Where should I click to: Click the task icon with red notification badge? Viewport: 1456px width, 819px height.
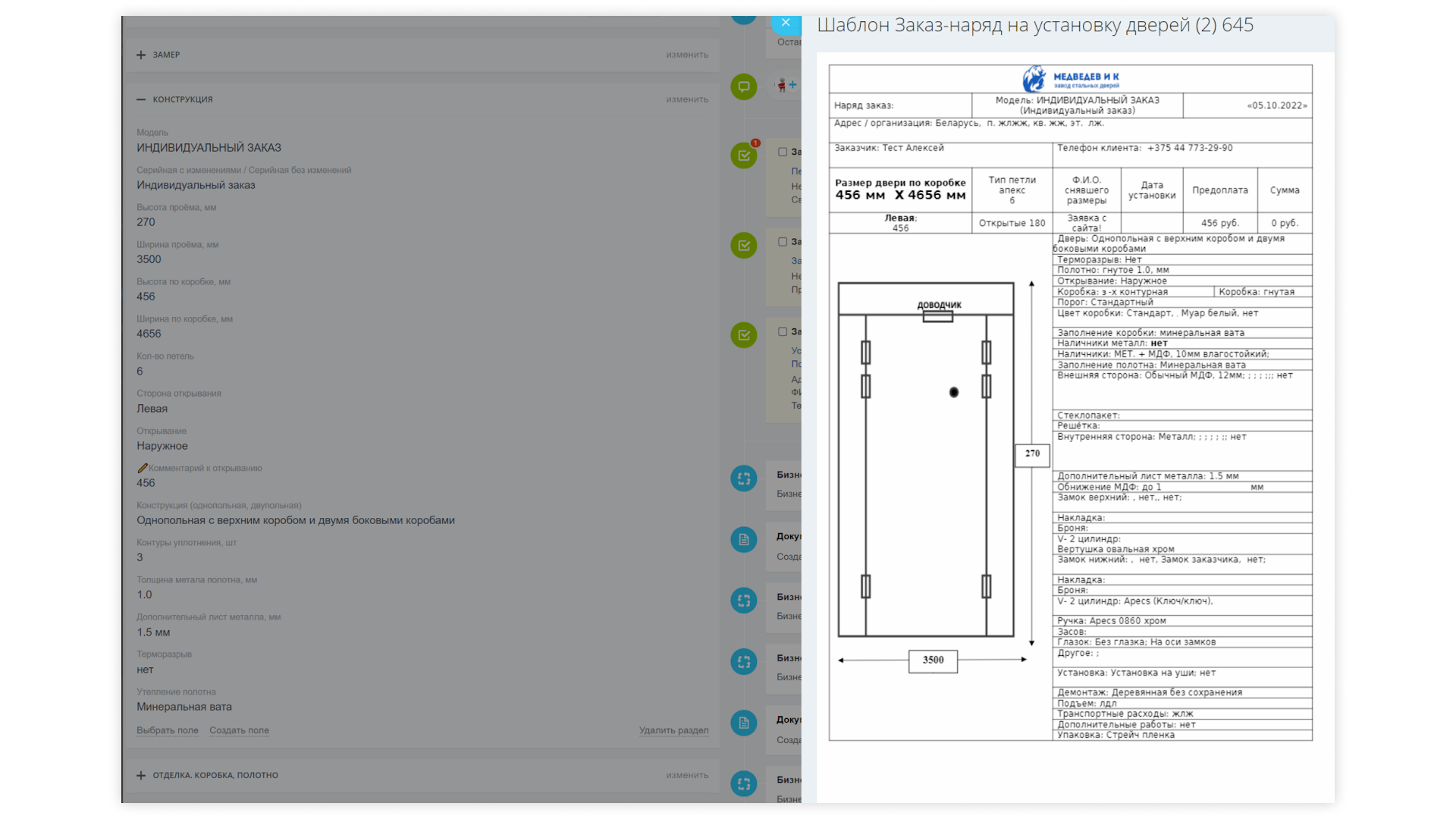(x=744, y=155)
